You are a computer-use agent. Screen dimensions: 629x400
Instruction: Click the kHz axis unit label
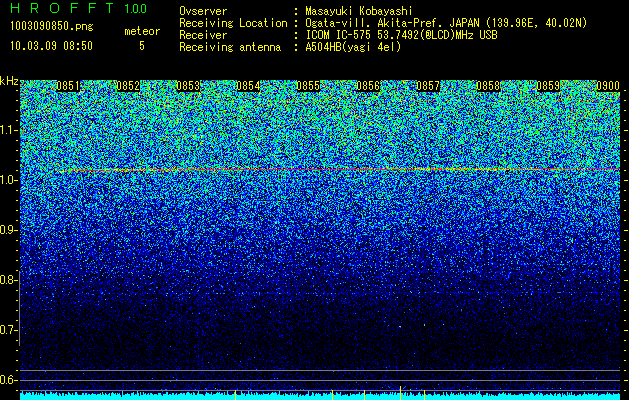point(9,81)
